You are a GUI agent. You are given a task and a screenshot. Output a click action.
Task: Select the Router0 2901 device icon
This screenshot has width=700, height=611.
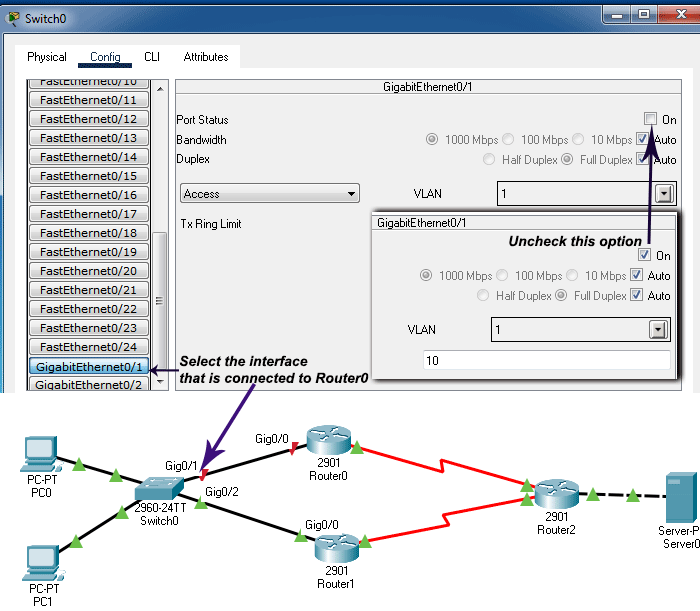point(329,440)
